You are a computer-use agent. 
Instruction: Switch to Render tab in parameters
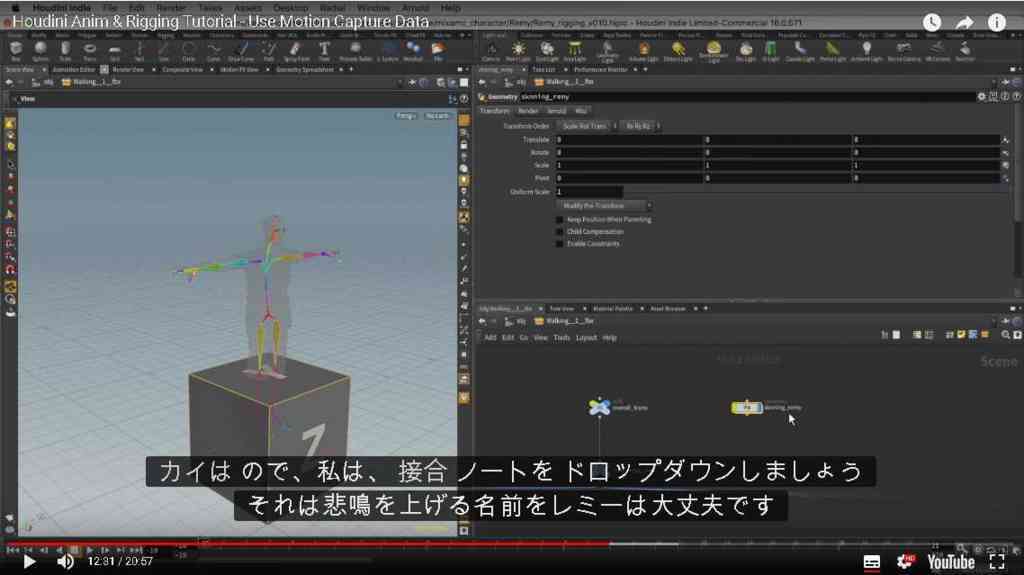(527, 111)
